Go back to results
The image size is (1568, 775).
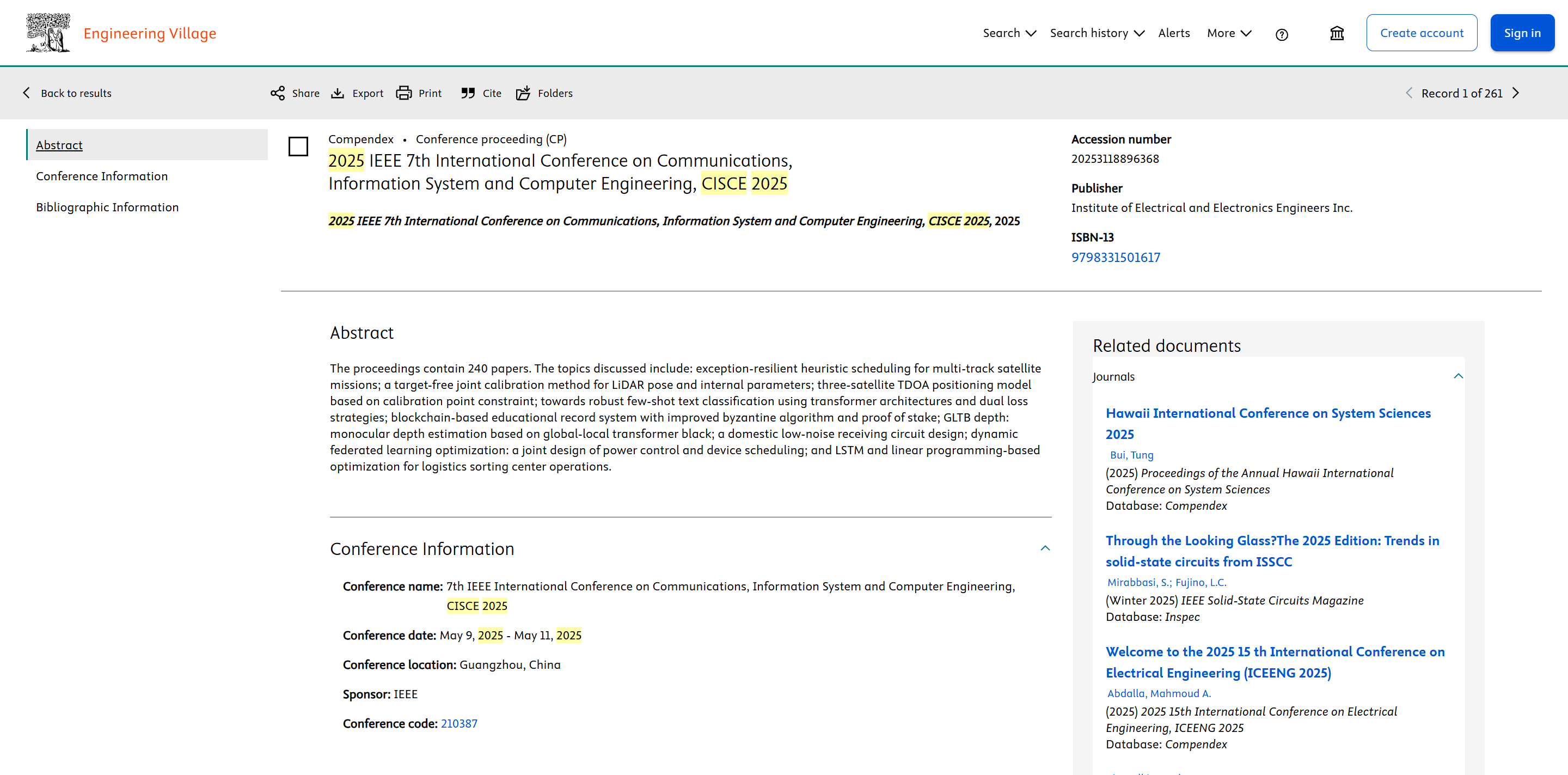tap(68, 93)
